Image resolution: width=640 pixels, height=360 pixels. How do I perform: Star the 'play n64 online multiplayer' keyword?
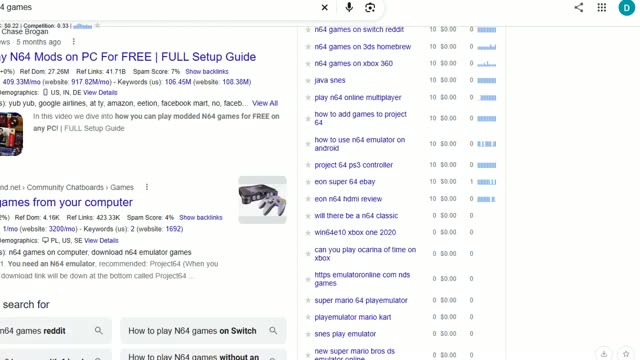pos(308,98)
